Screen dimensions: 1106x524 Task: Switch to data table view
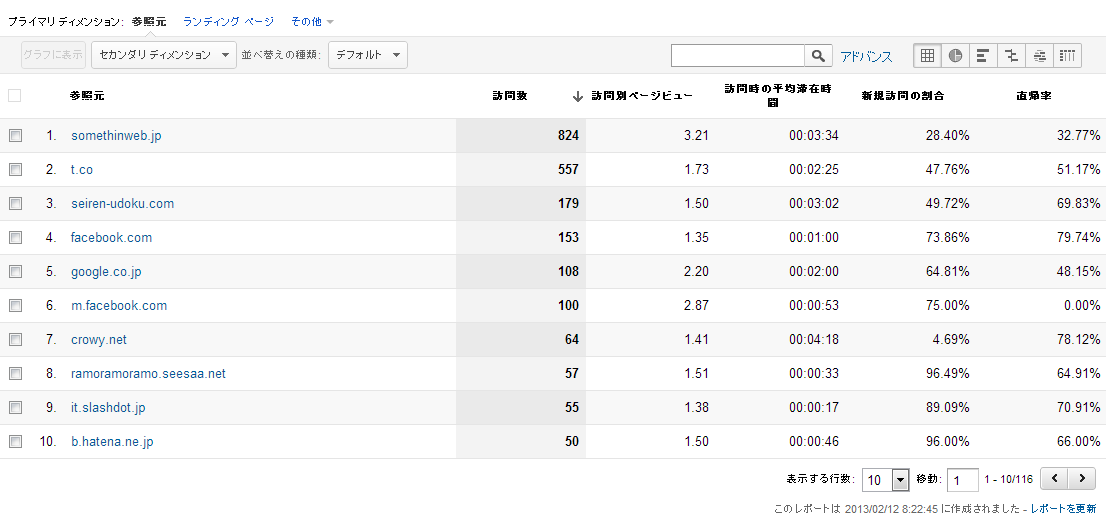927,56
